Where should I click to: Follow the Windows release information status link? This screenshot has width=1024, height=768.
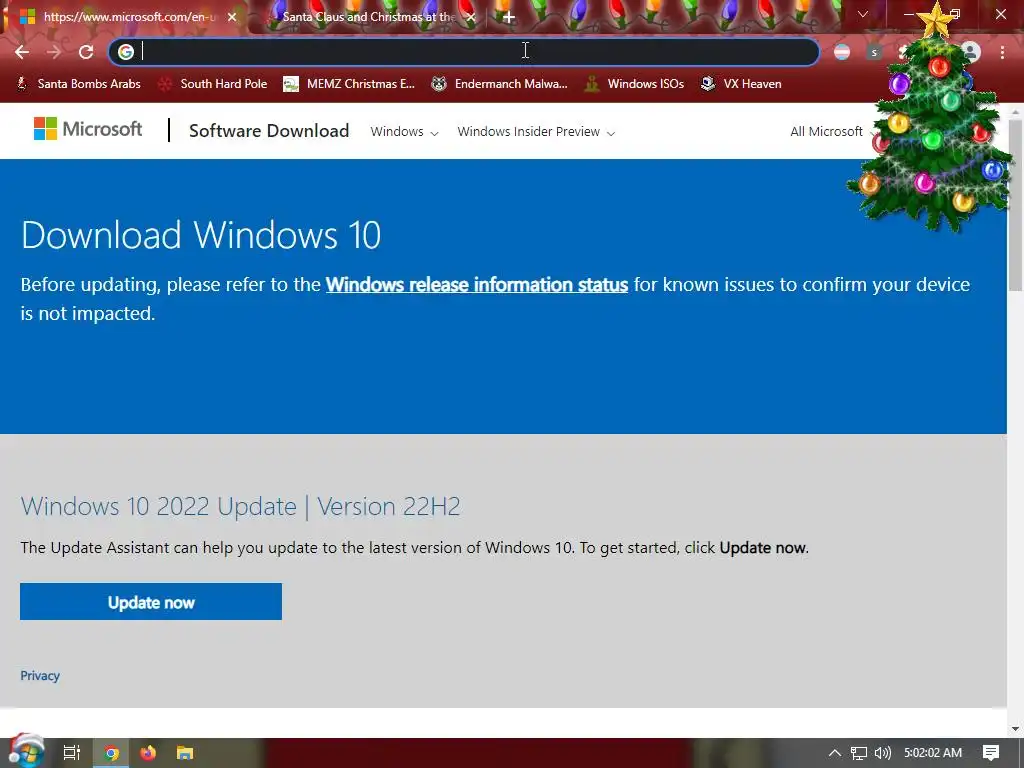point(477,285)
